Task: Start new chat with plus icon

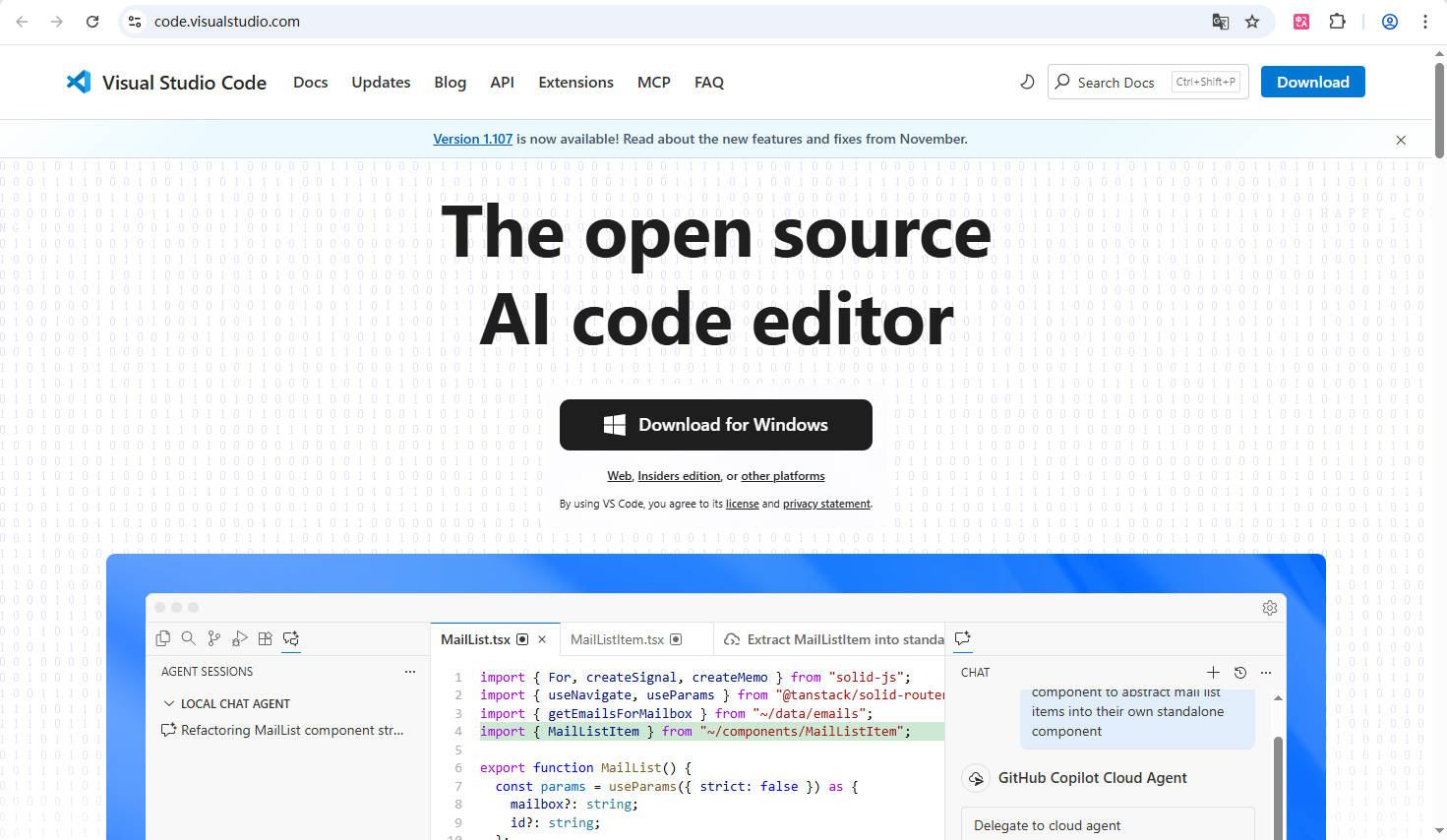Action: click(x=1213, y=673)
